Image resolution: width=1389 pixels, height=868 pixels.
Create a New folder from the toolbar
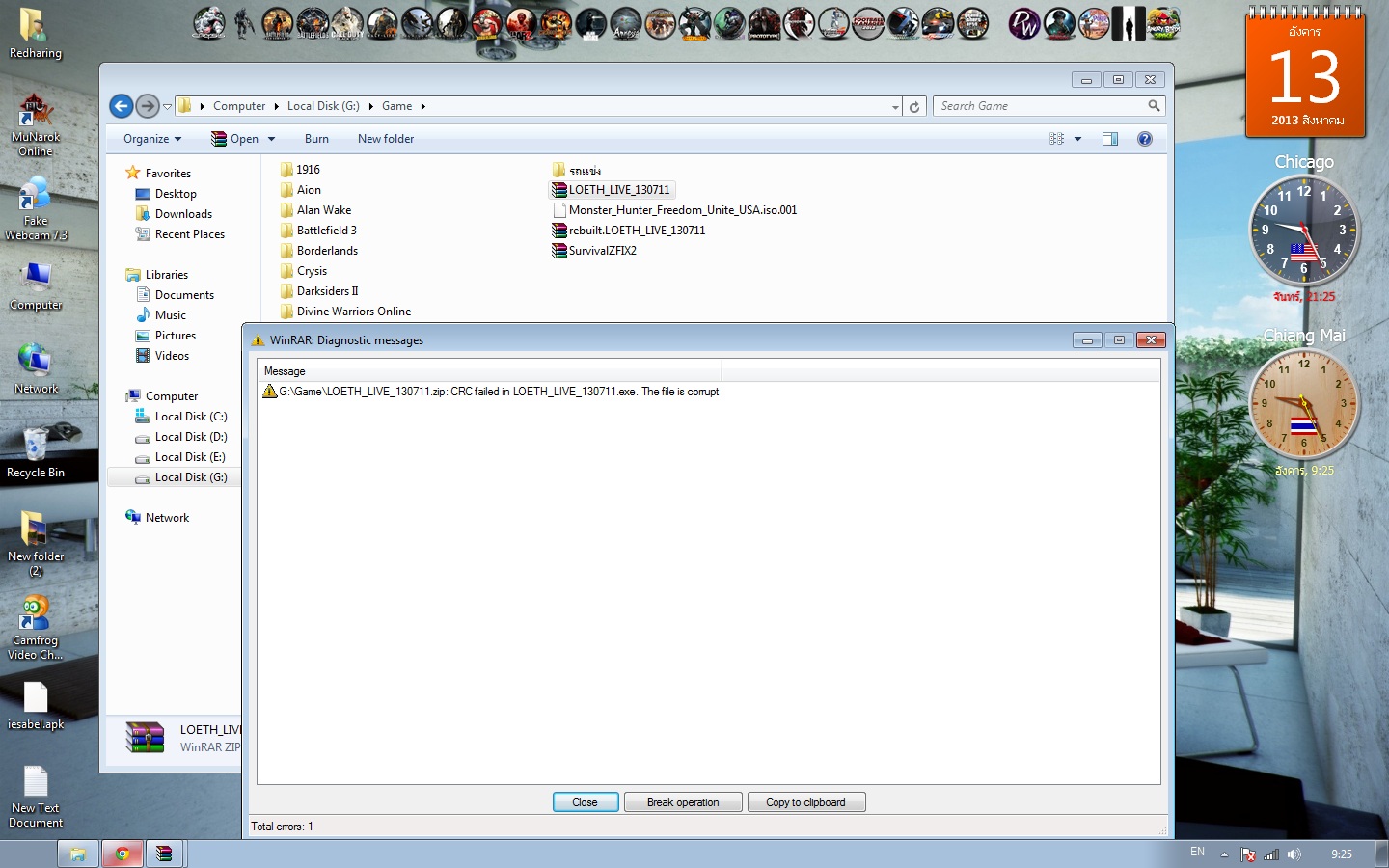pyautogui.click(x=386, y=139)
